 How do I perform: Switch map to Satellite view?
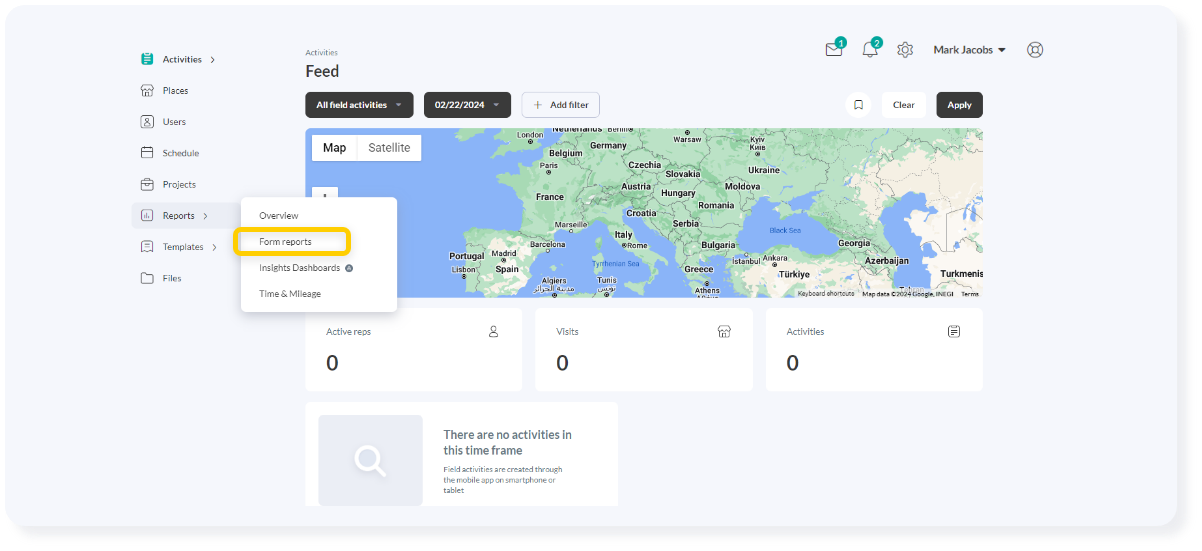point(389,148)
